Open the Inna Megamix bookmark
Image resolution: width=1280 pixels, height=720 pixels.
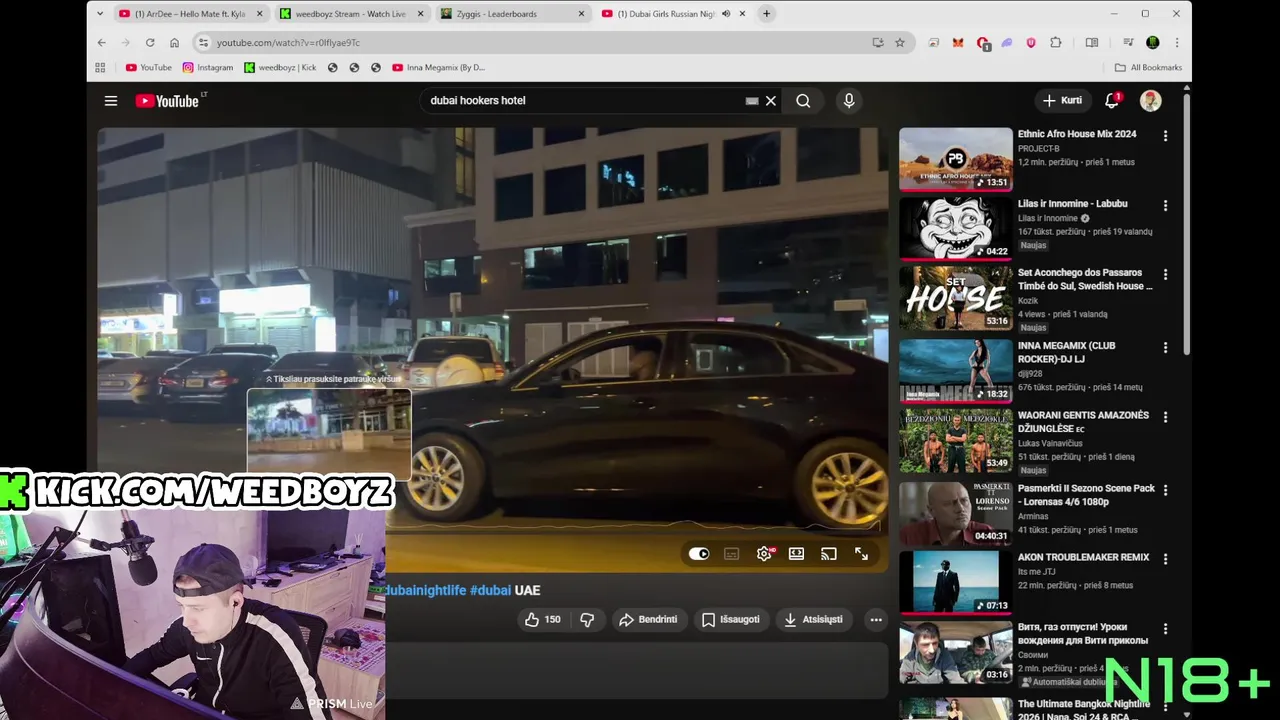(439, 68)
